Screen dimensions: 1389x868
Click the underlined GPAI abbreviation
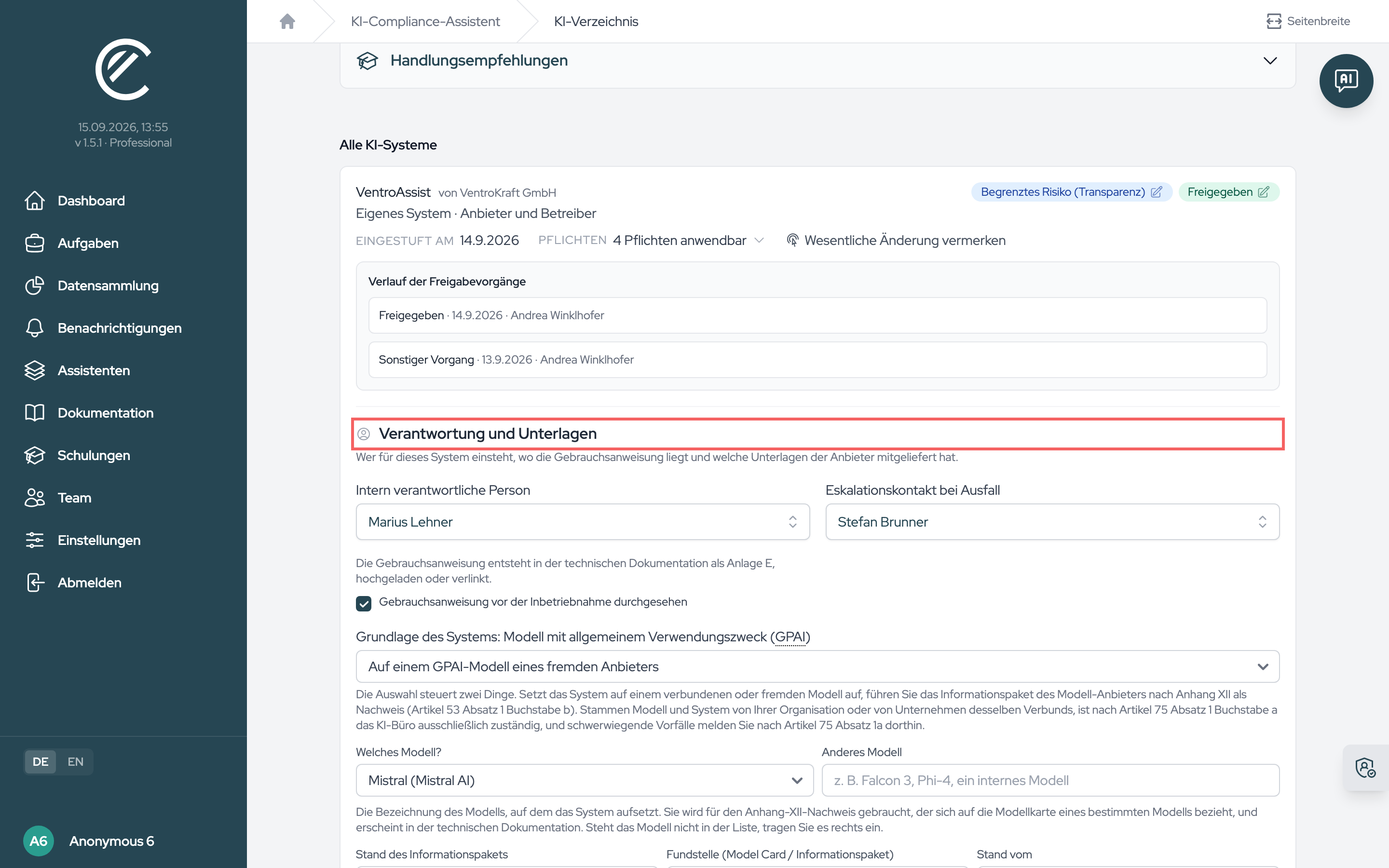[x=790, y=637]
